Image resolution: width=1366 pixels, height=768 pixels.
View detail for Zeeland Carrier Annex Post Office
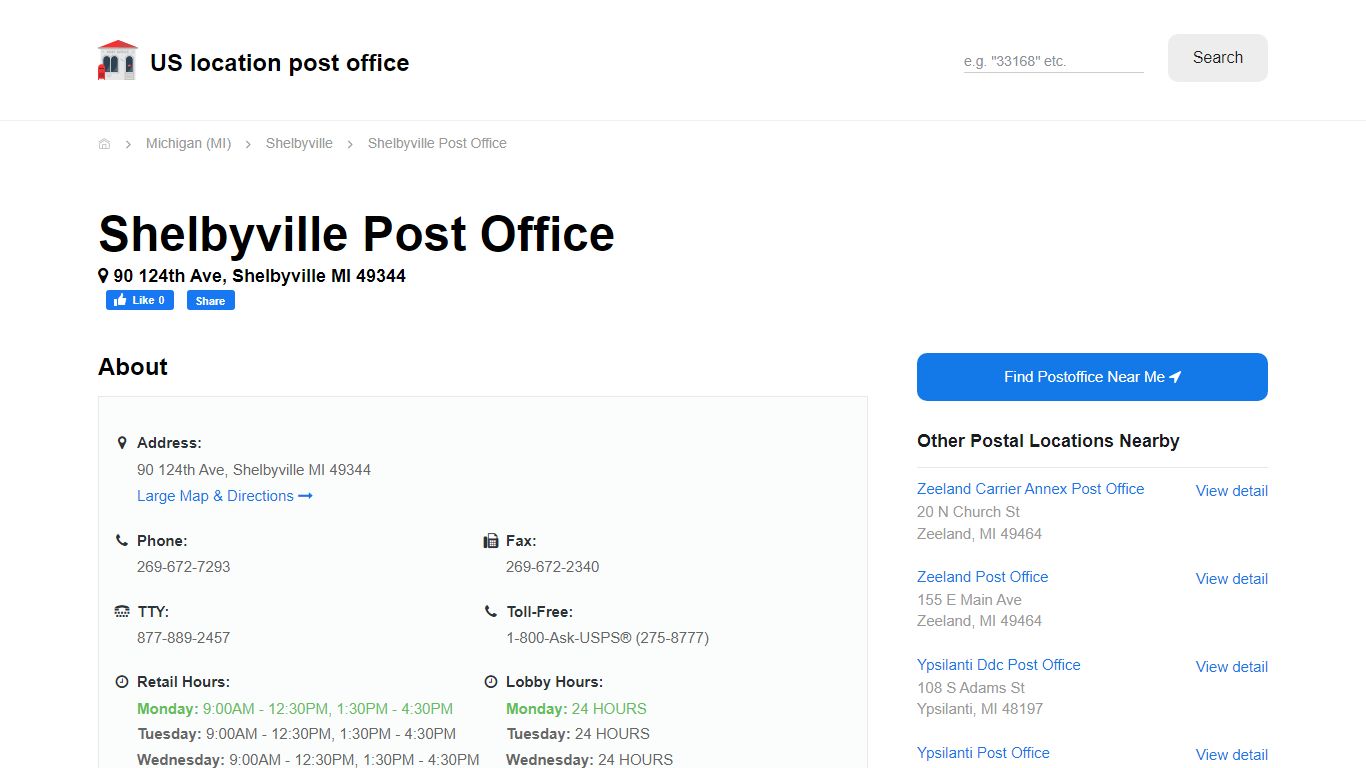(1232, 491)
